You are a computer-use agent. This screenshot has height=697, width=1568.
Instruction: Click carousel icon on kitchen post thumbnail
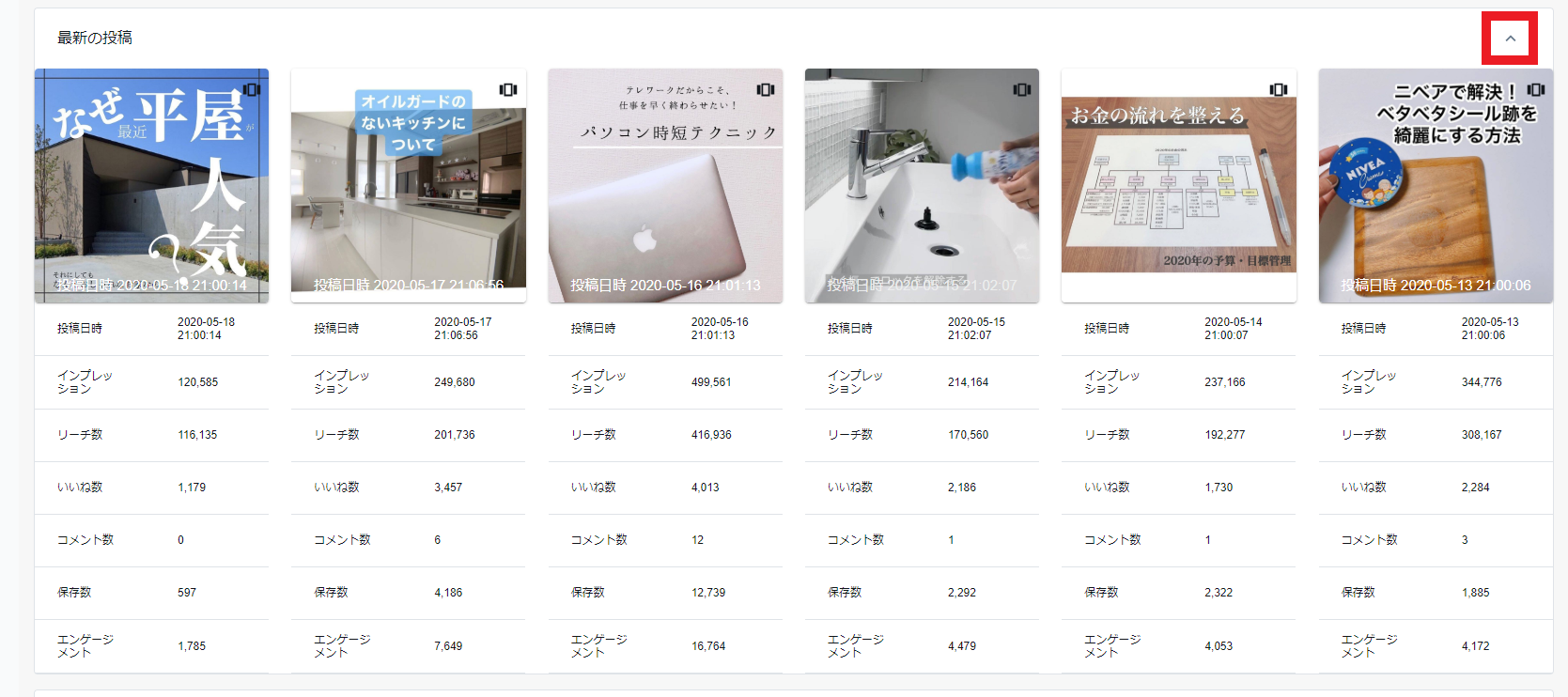point(508,89)
